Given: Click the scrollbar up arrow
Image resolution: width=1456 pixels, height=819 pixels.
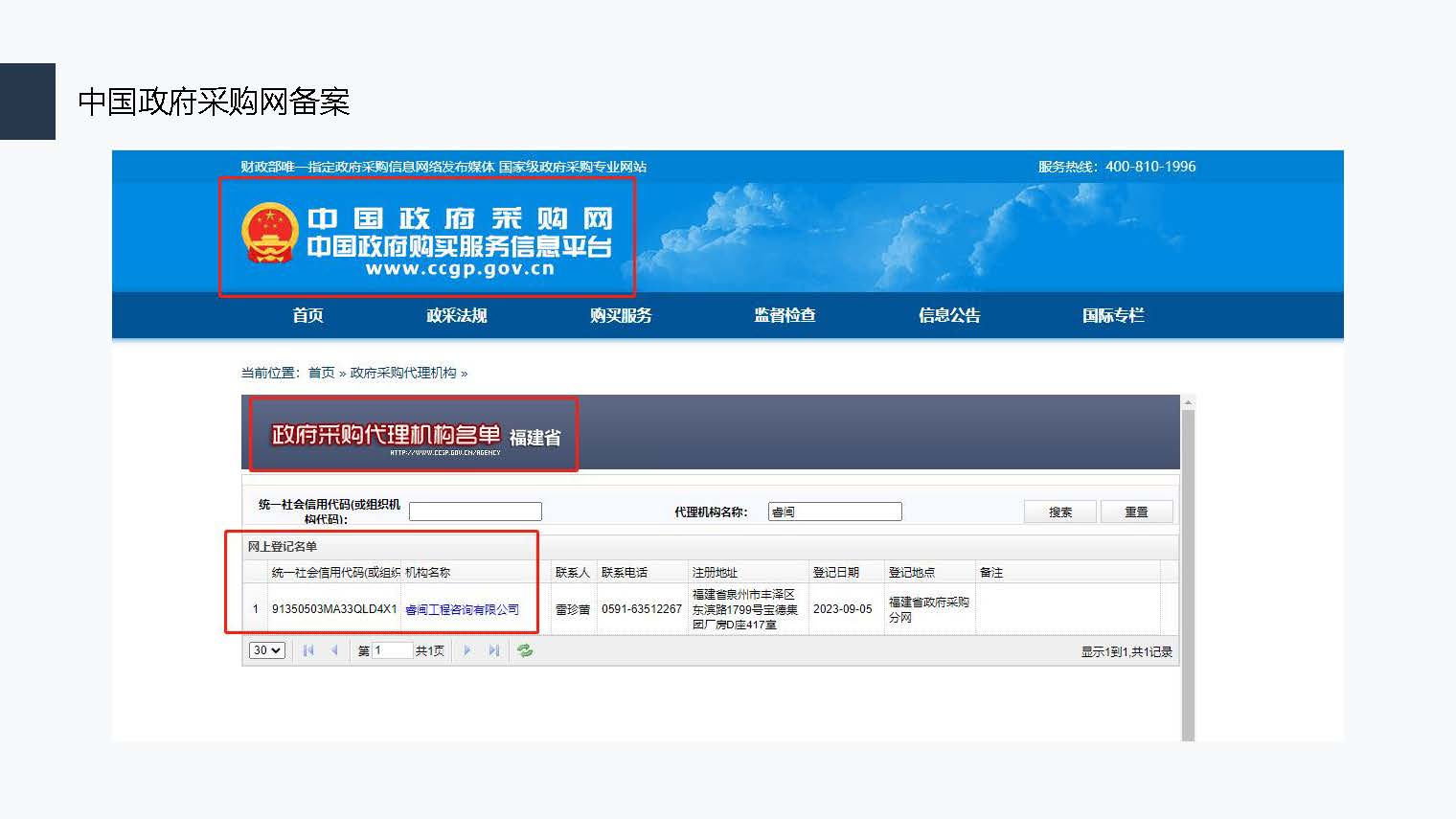Looking at the screenshot, I should click(1188, 402).
